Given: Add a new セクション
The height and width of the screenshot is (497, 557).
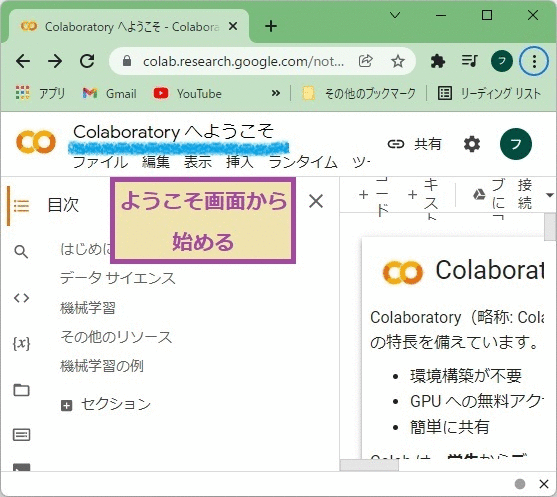Looking at the screenshot, I should (x=106, y=404).
